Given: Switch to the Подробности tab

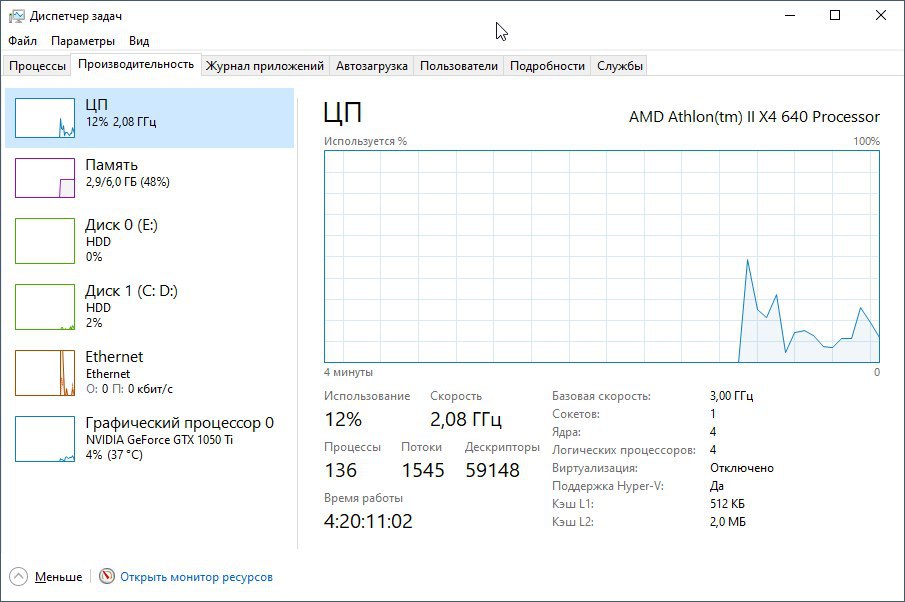Looking at the screenshot, I should (x=547, y=66).
